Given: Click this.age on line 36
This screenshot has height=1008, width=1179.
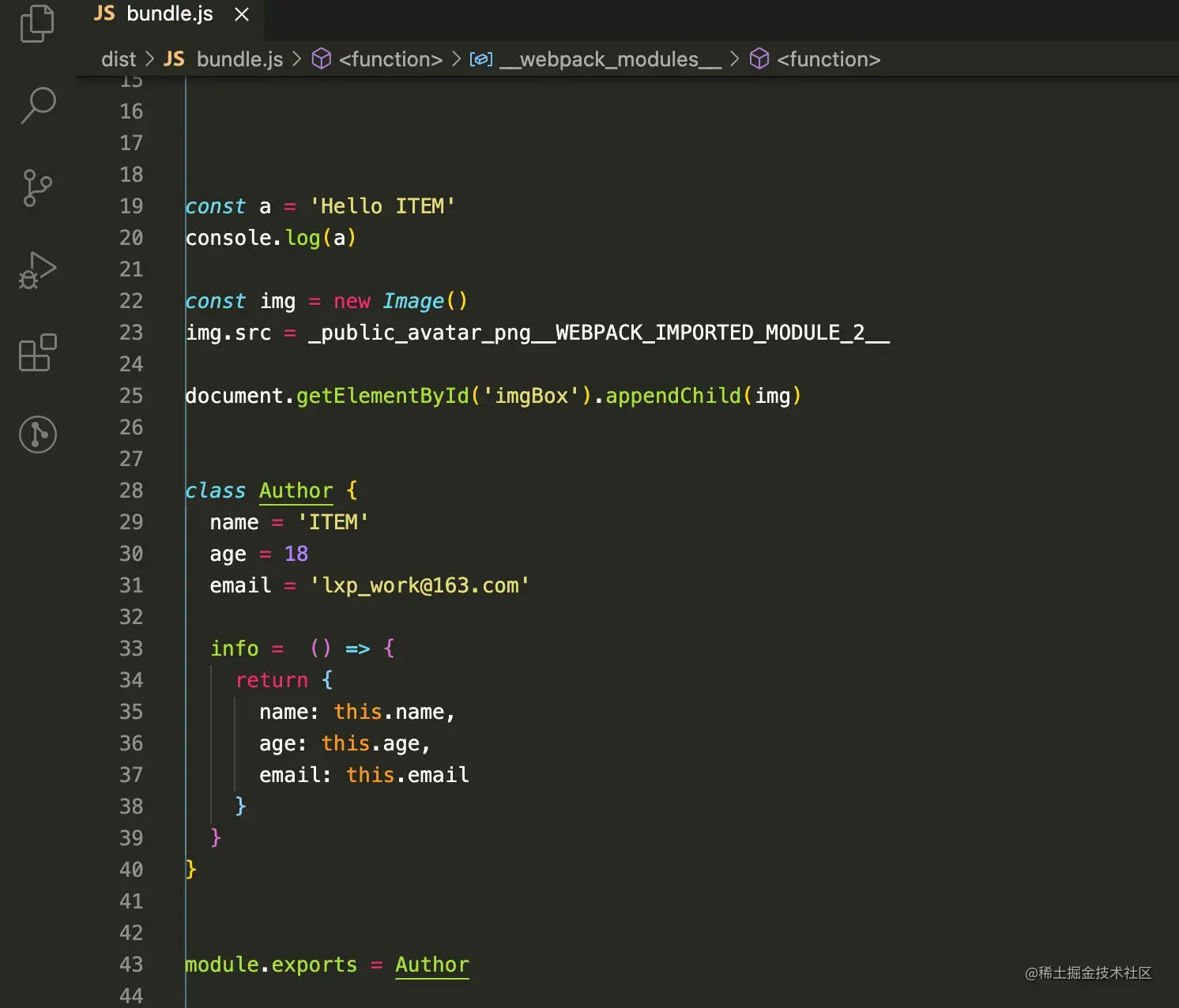Looking at the screenshot, I should point(371,743).
